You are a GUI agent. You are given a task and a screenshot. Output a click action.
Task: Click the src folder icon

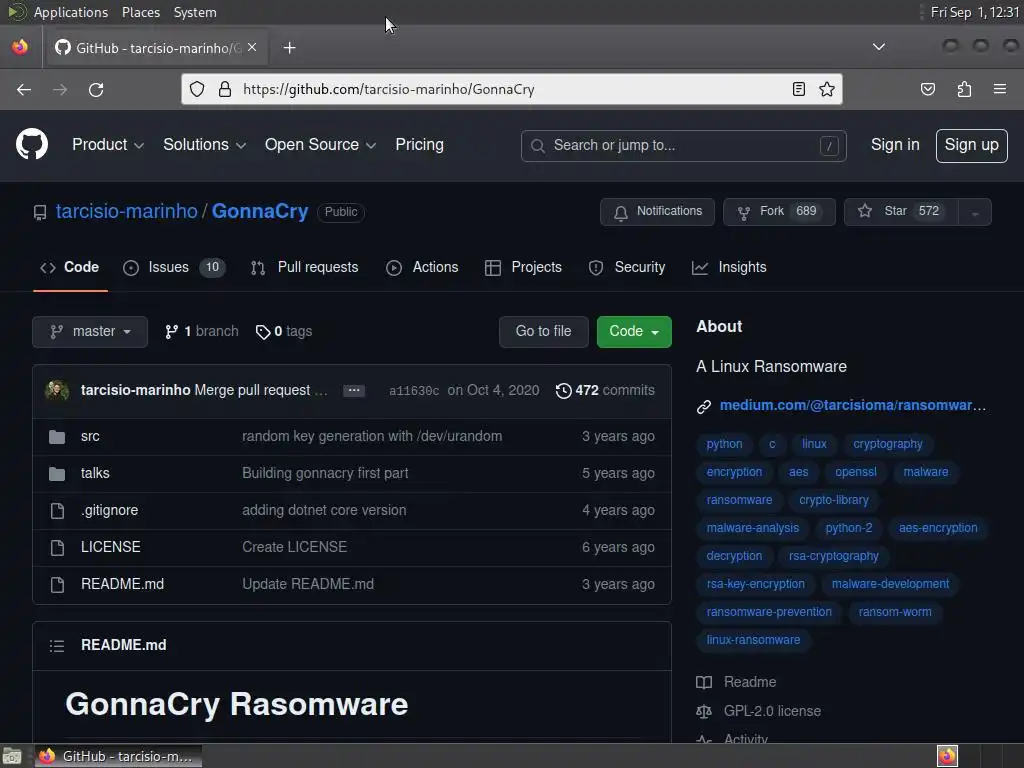tap(57, 437)
